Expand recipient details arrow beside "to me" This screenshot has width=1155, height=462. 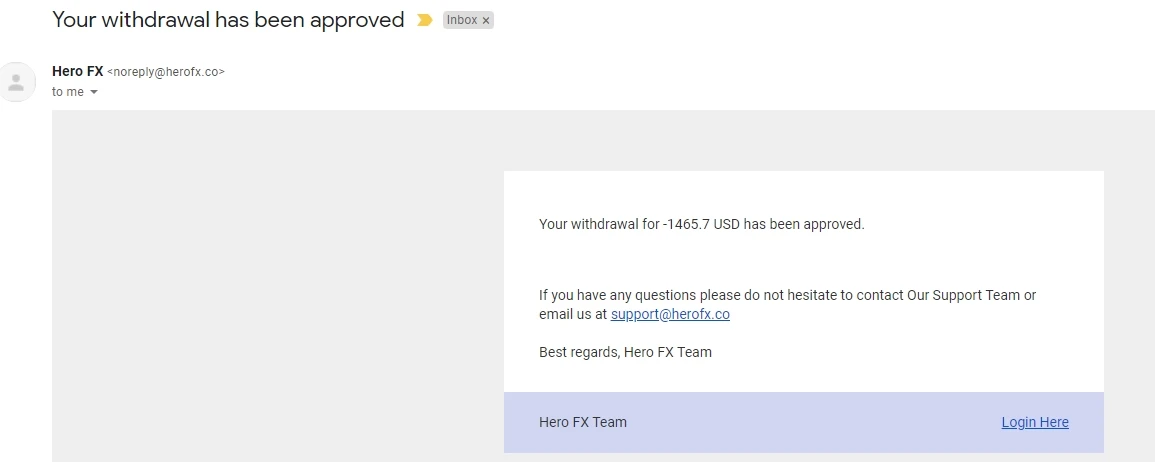pos(94,92)
